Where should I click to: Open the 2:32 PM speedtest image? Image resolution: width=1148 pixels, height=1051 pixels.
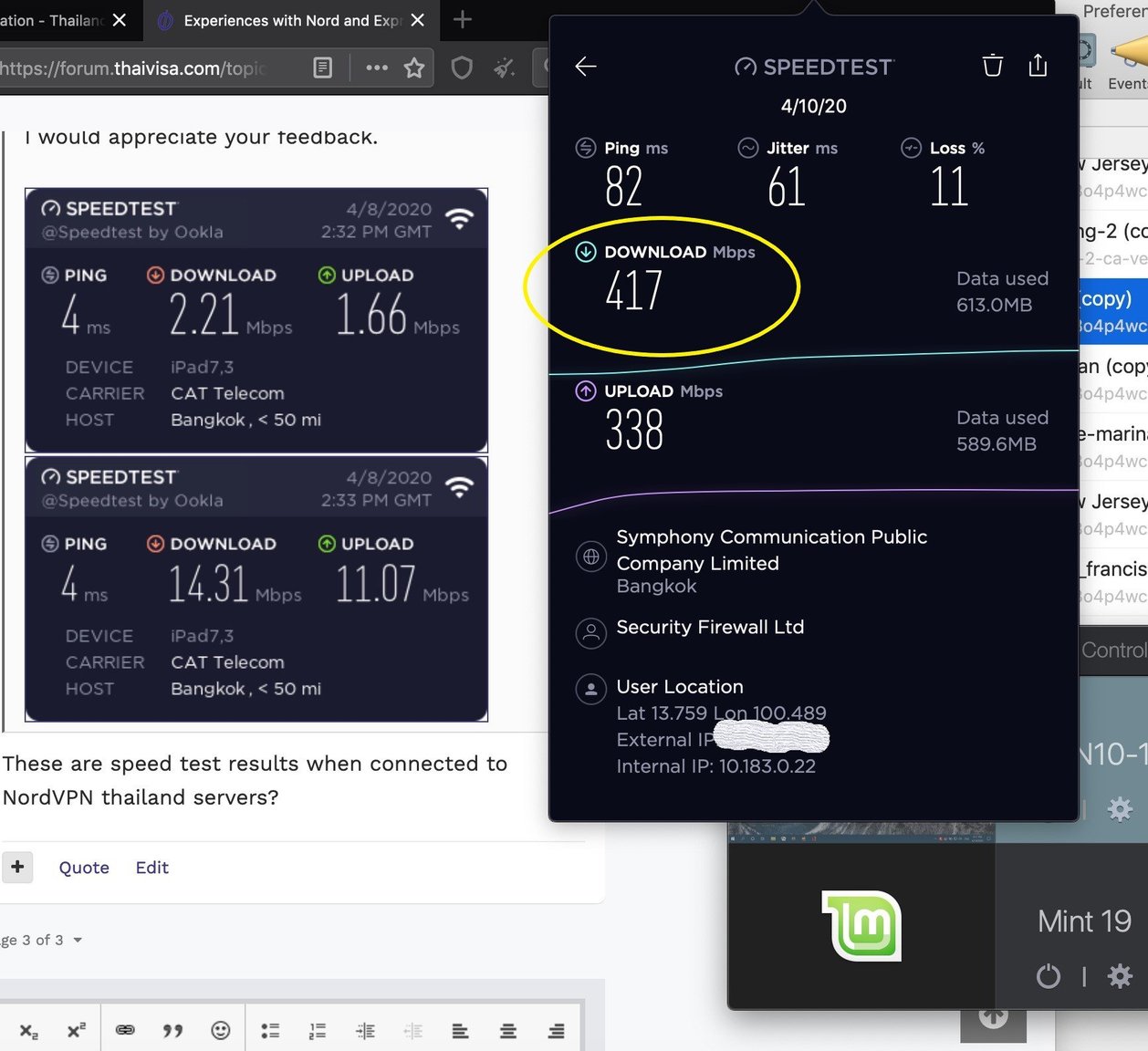pyautogui.click(x=256, y=320)
